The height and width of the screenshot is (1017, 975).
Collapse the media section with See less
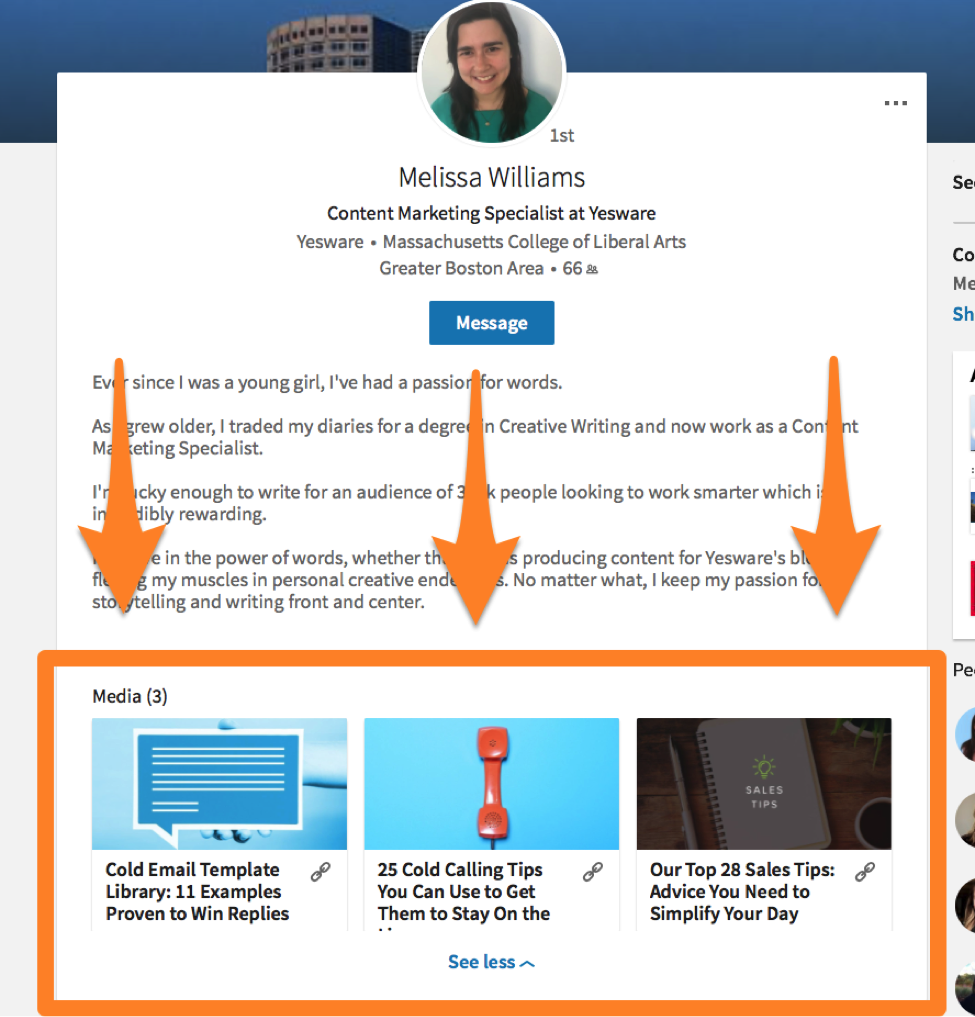tap(483, 961)
